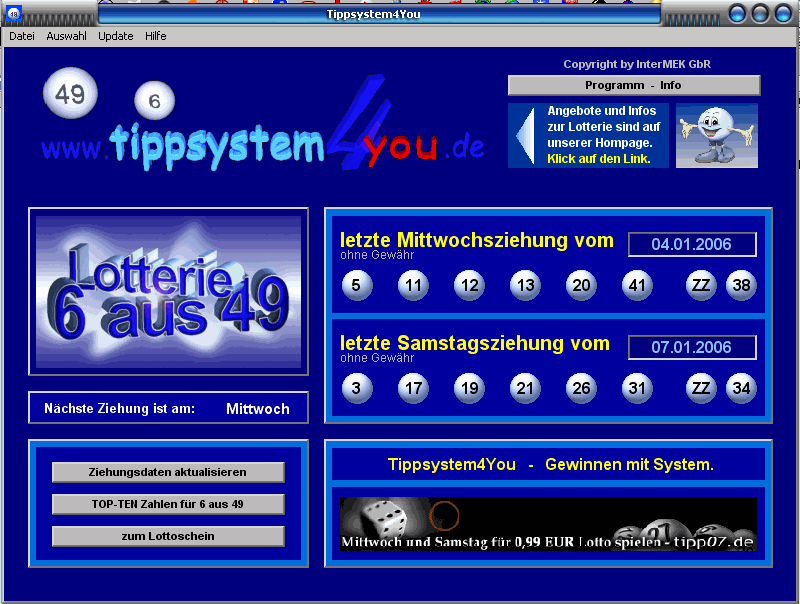Image resolution: width=800 pixels, height=604 pixels.
Task: Click 'Nächste Ziehung ist am:' label
Action: tap(119, 409)
